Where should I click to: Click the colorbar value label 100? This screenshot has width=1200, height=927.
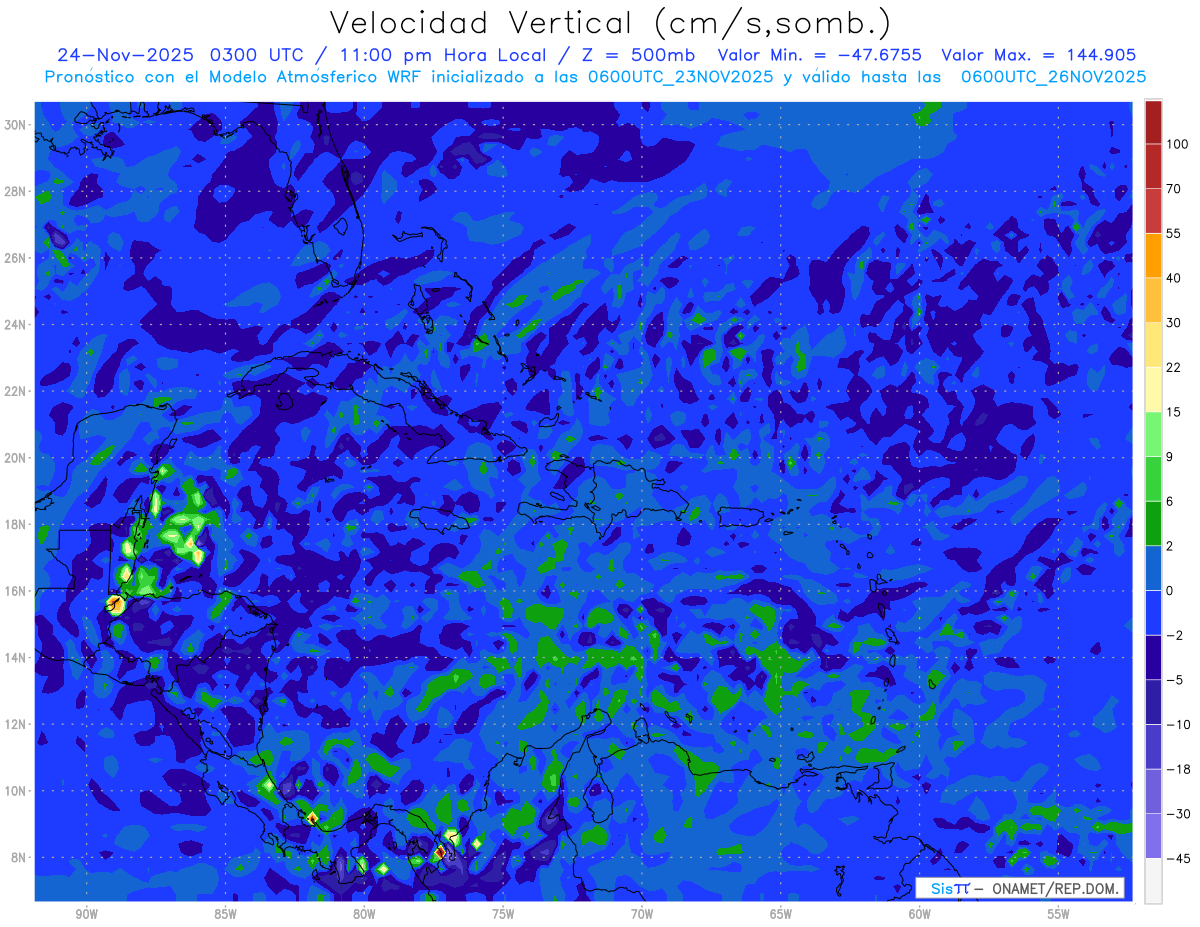pyautogui.click(x=1177, y=144)
